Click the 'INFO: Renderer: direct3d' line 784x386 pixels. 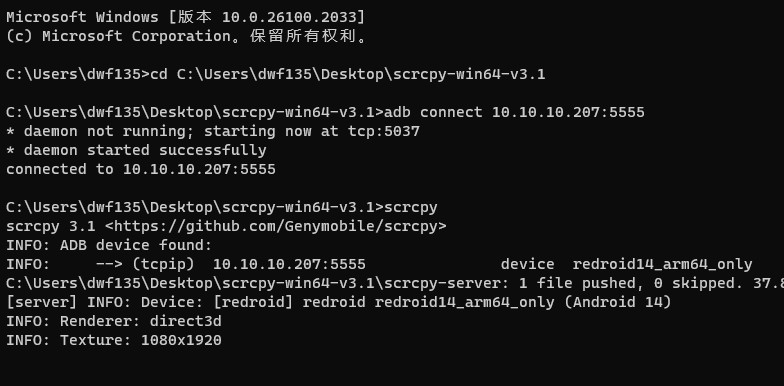pyautogui.click(x=114, y=322)
